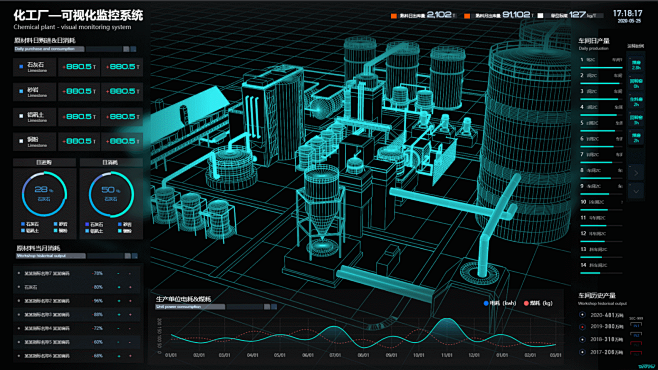Viewport: 658px width, 370px height.
Task: Click the second small square icon in Daily purchase header
Action: click(133, 49)
